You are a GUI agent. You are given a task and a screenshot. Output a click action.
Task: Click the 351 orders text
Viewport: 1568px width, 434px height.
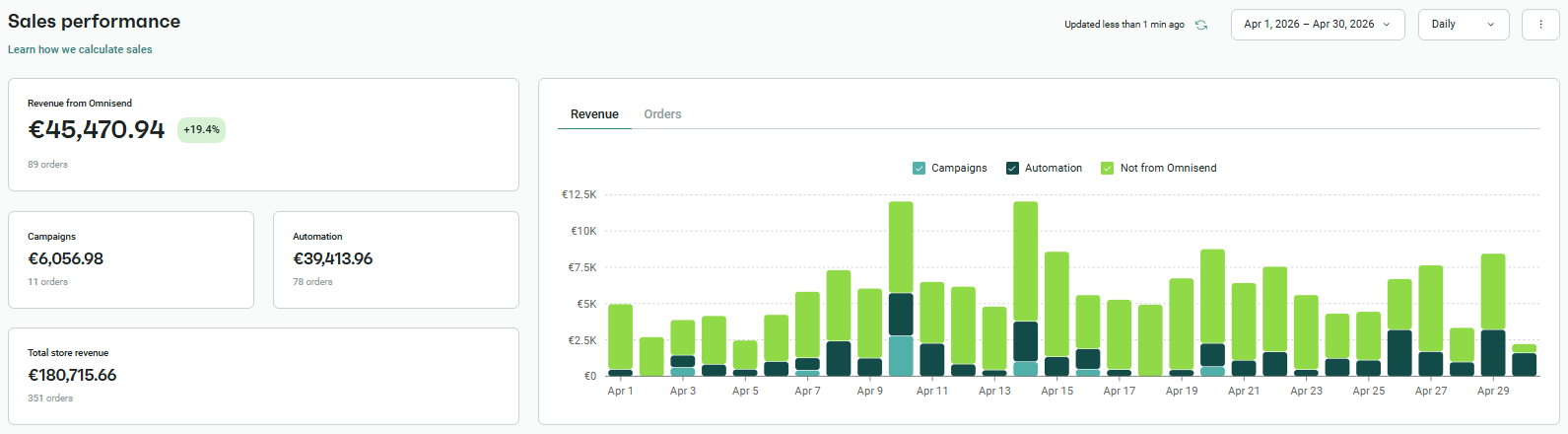coord(50,398)
